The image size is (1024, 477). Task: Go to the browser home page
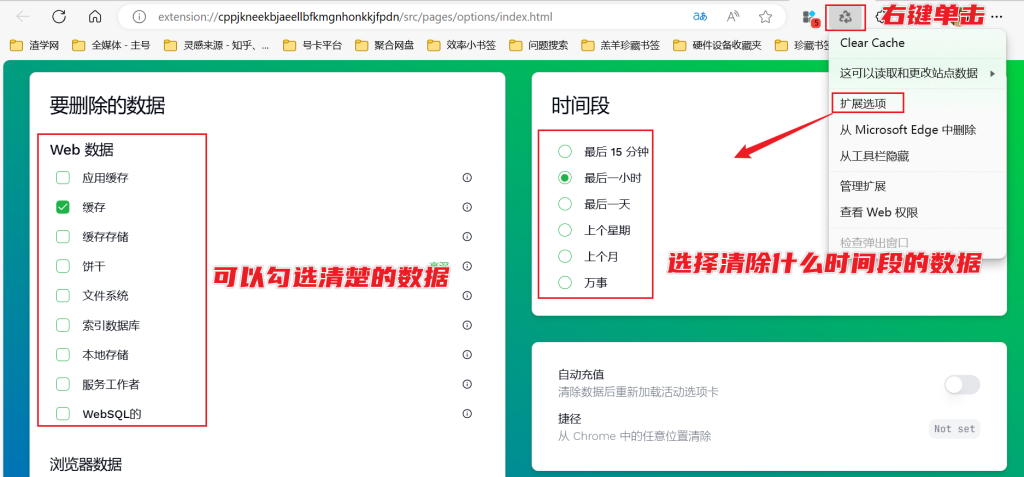click(95, 17)
